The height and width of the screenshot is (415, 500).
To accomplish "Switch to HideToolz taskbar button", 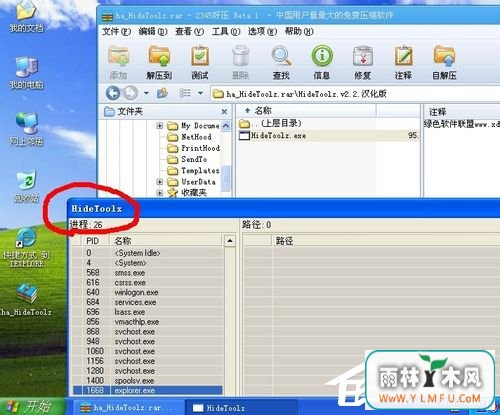I will click(x=240, y=407).
